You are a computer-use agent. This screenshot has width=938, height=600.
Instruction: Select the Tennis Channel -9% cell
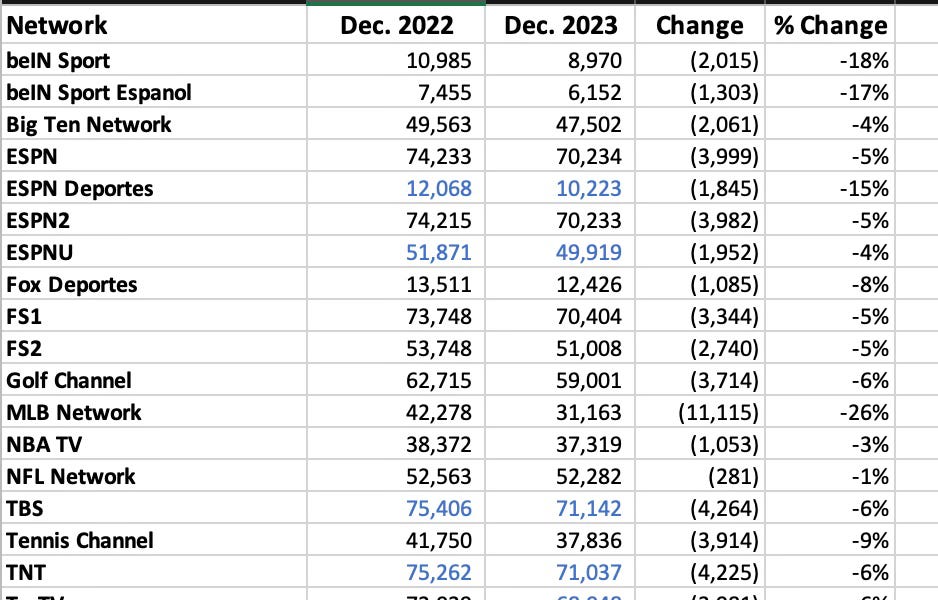pos(866,540)
